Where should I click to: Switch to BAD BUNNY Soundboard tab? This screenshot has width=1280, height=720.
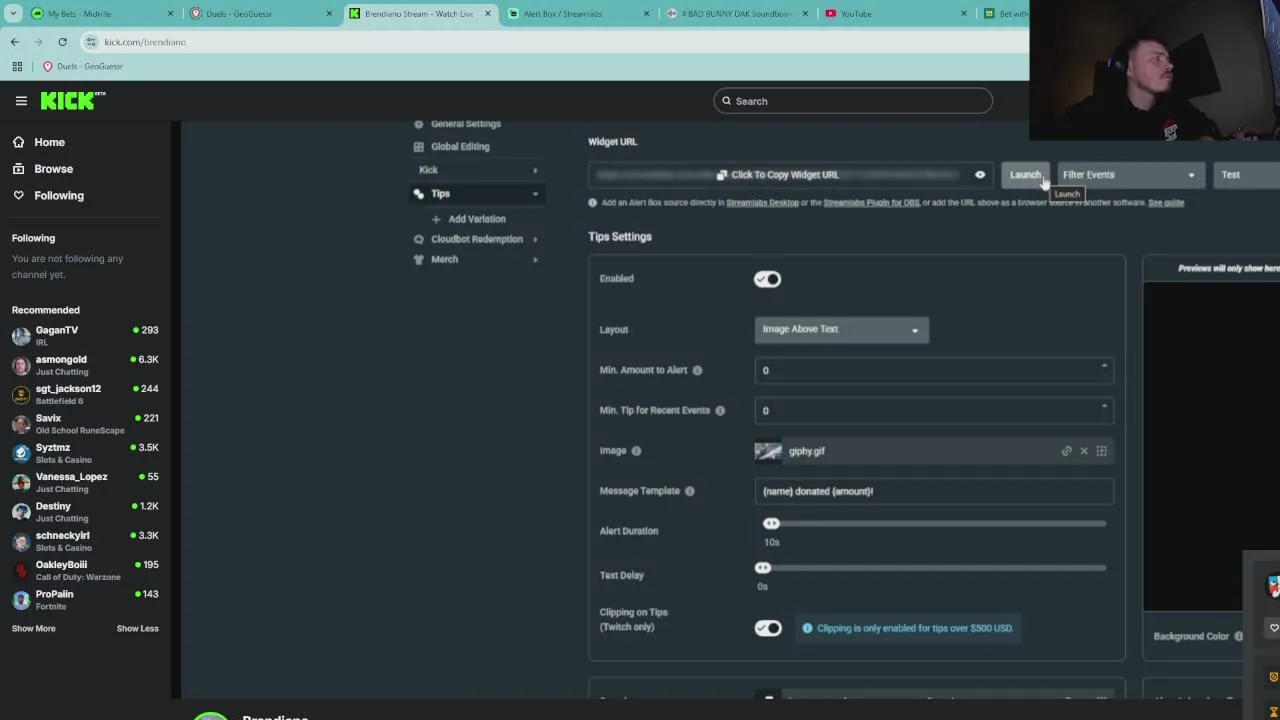[x=736, y=14]
